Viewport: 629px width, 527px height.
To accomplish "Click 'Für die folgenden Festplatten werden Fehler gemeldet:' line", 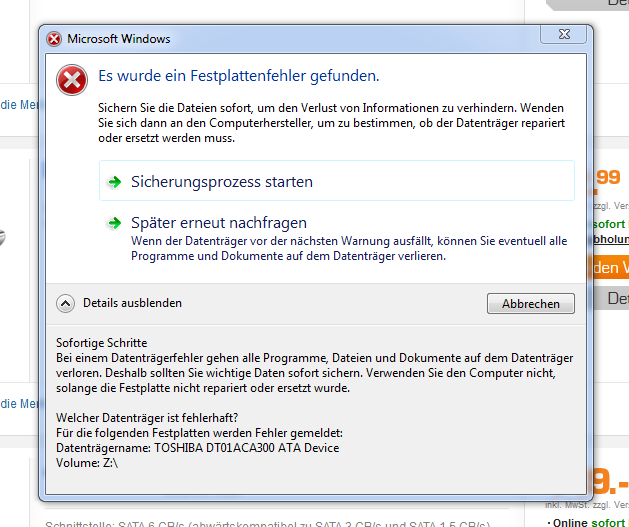I will click(199, 433).
